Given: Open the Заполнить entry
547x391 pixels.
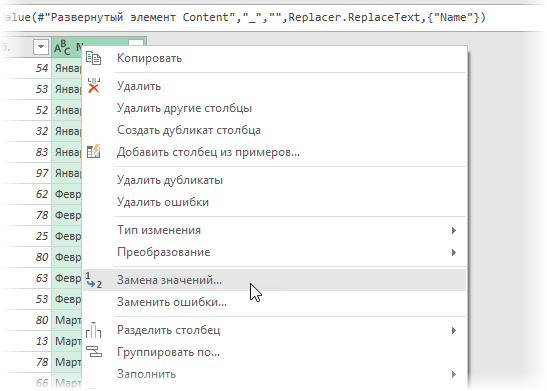Looking at the screenshot, I should 275,374.
